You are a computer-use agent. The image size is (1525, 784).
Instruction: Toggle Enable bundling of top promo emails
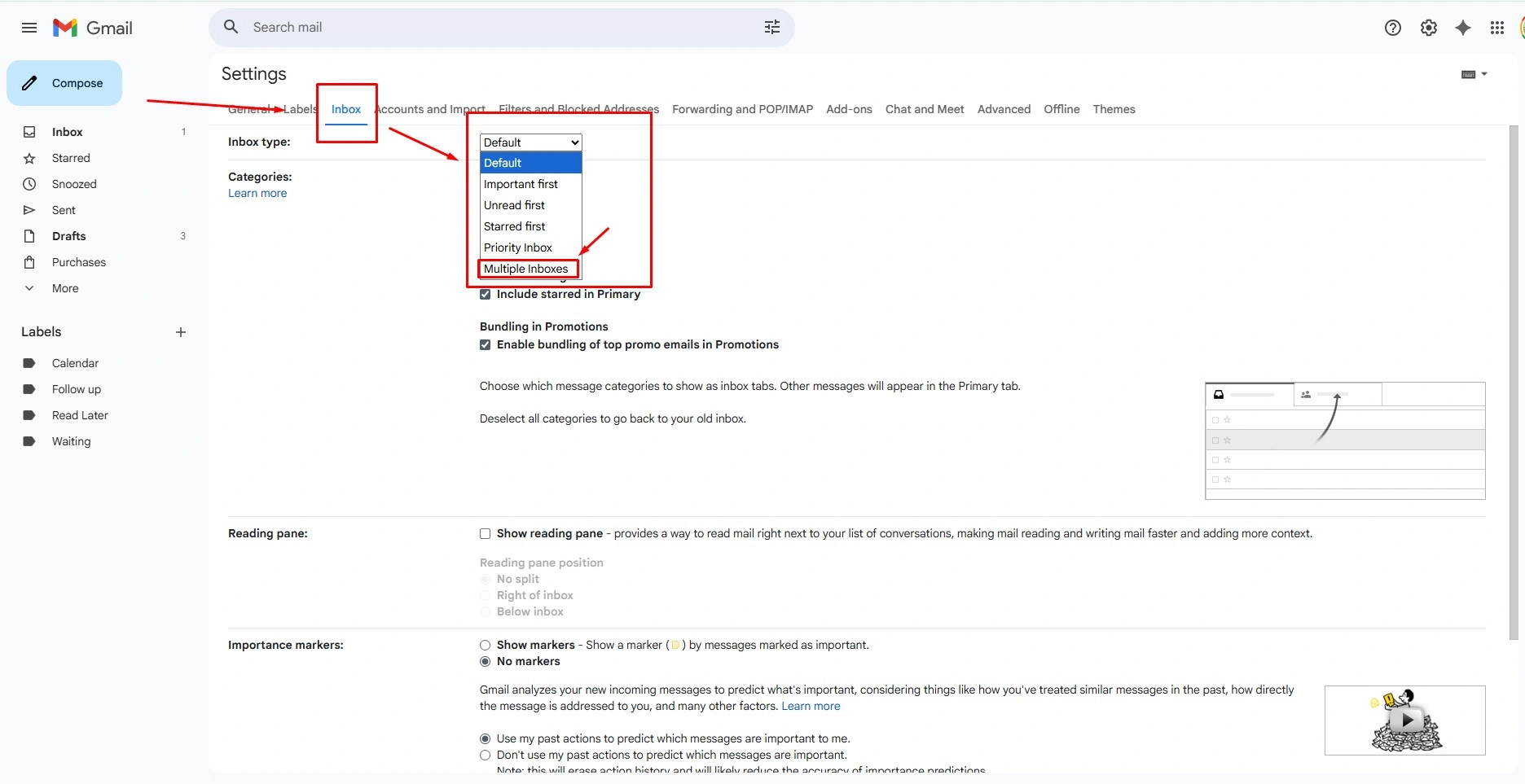(486, 345)
